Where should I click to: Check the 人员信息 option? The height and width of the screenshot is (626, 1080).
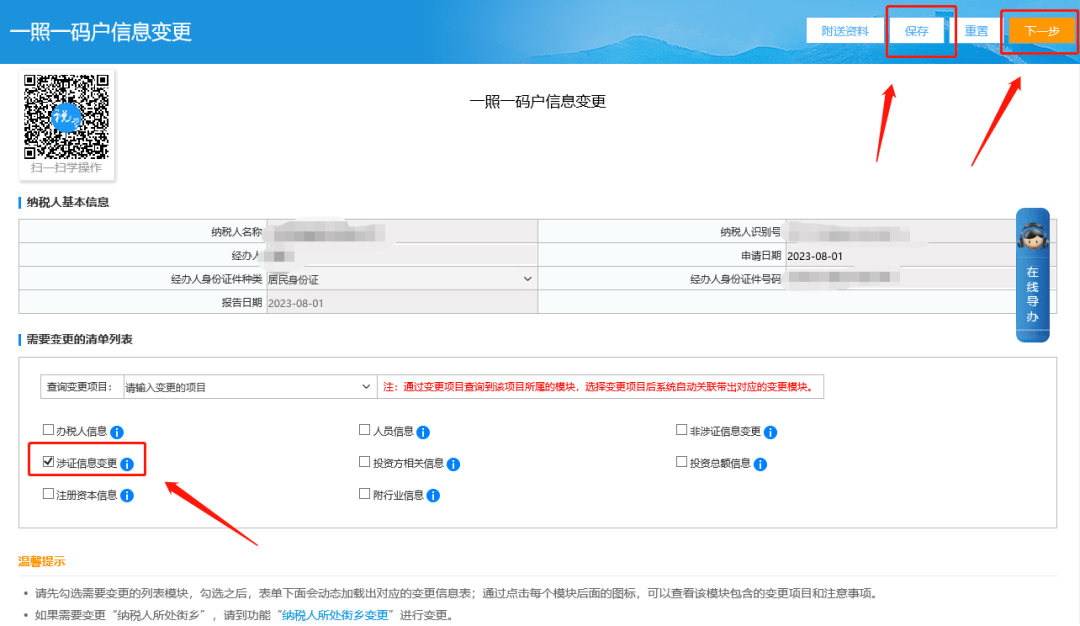(x=365, y=430)
